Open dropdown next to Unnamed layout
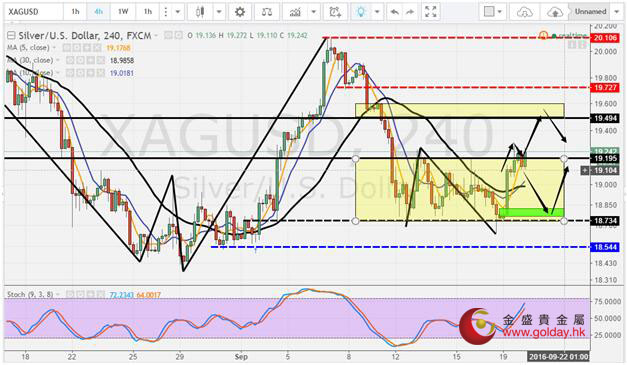The height and width of the screenshot is (365, 627). click(616, 12)
